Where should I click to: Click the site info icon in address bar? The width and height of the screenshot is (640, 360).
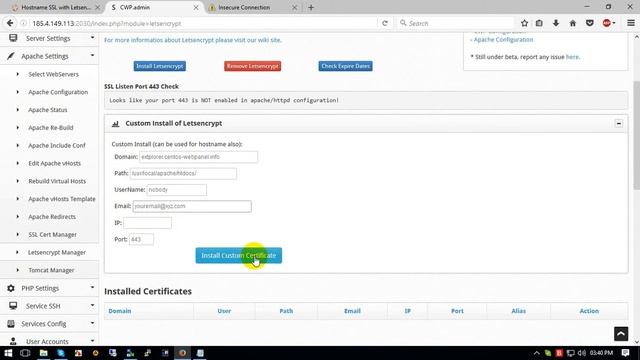point(24,23)
